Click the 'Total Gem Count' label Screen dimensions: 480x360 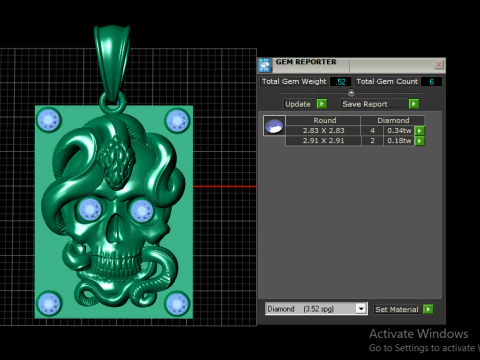click(387, 82)
